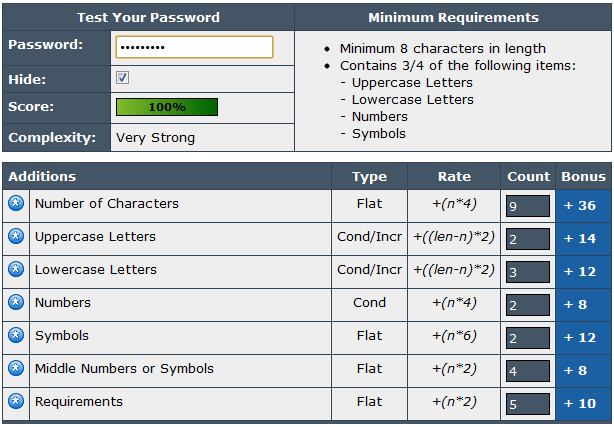Screen dimensions: 614x427
Task: Click the star icon beside Requirements
Action: point(16,401)
